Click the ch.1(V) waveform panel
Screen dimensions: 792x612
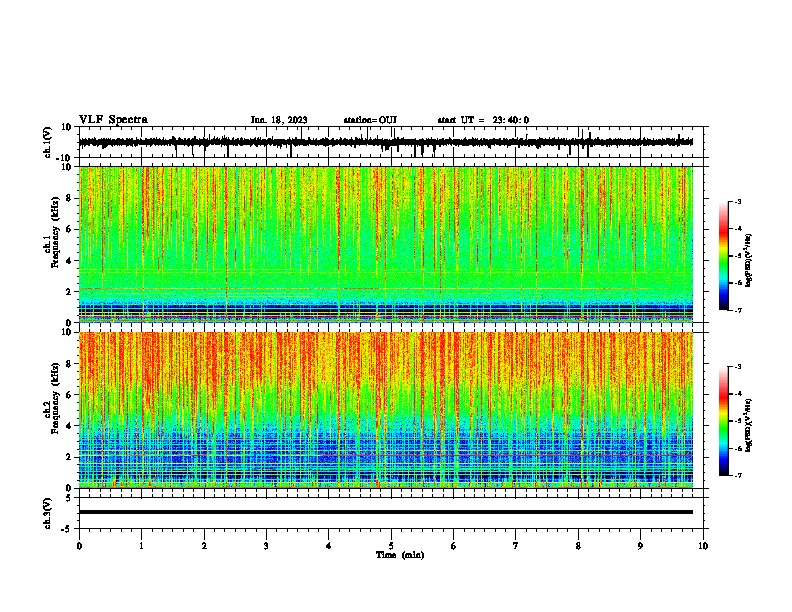393,142
